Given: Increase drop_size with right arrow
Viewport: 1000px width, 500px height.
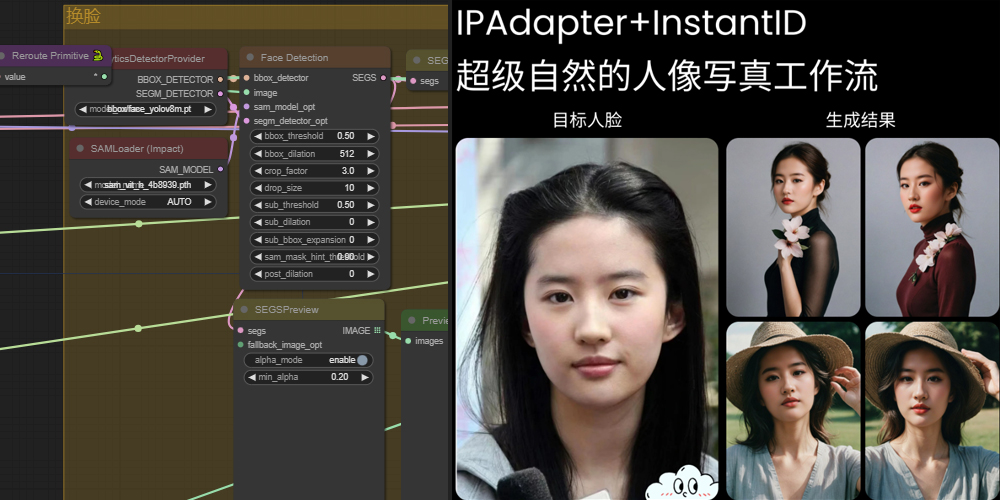Looking at the screenshot, I should coord(371,188).
